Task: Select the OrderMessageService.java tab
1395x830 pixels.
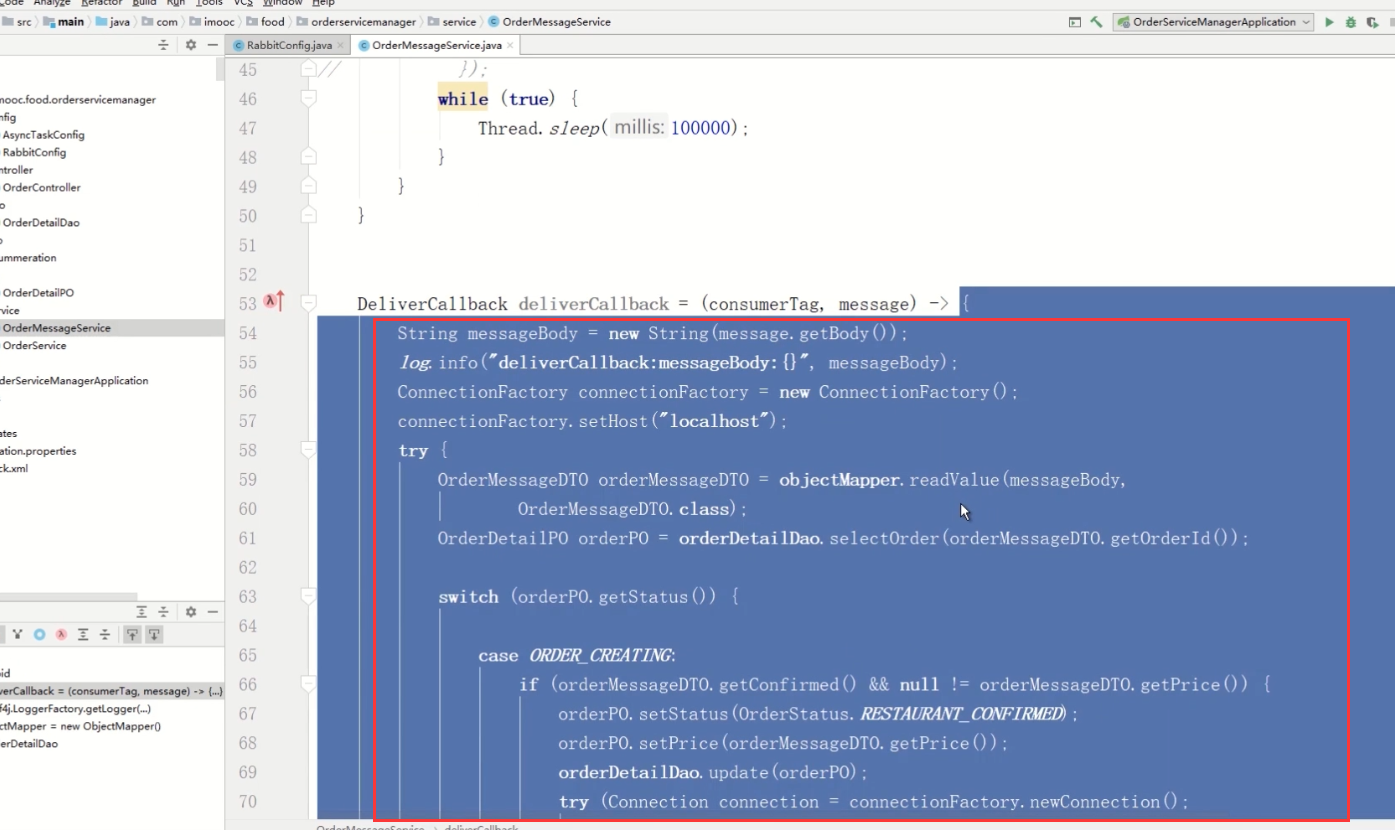Action: tap(436, 45)
